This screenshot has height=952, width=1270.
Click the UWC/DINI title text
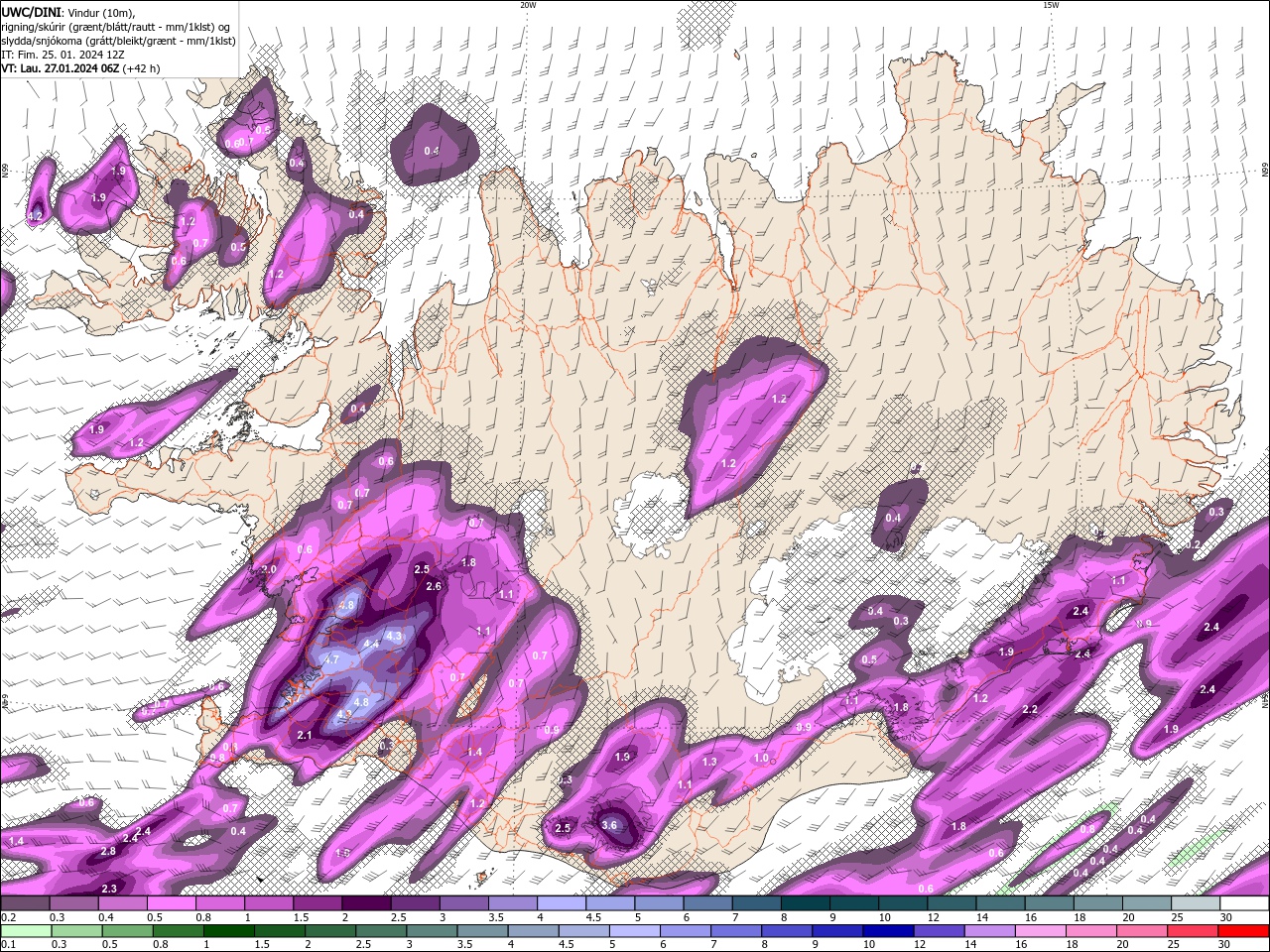[x=30, y=12]
